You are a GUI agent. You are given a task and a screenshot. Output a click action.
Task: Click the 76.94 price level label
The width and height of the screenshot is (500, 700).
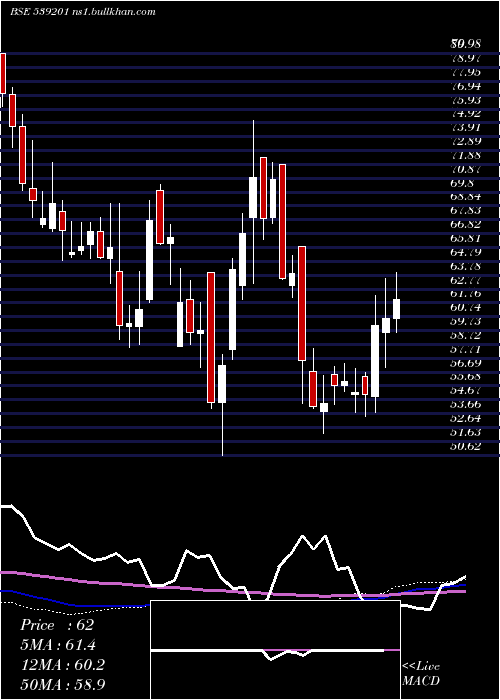(x=466, y=86)
